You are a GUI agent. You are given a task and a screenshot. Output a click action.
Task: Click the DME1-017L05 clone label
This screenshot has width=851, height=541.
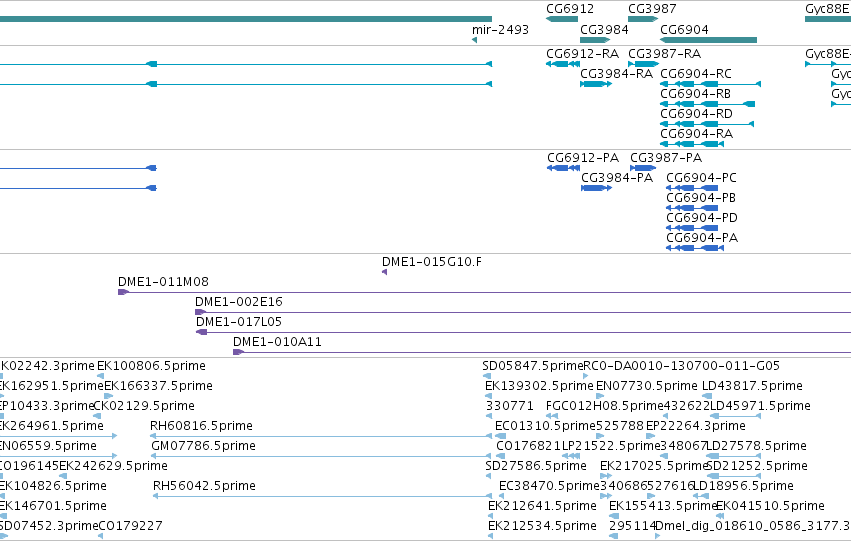239,322
